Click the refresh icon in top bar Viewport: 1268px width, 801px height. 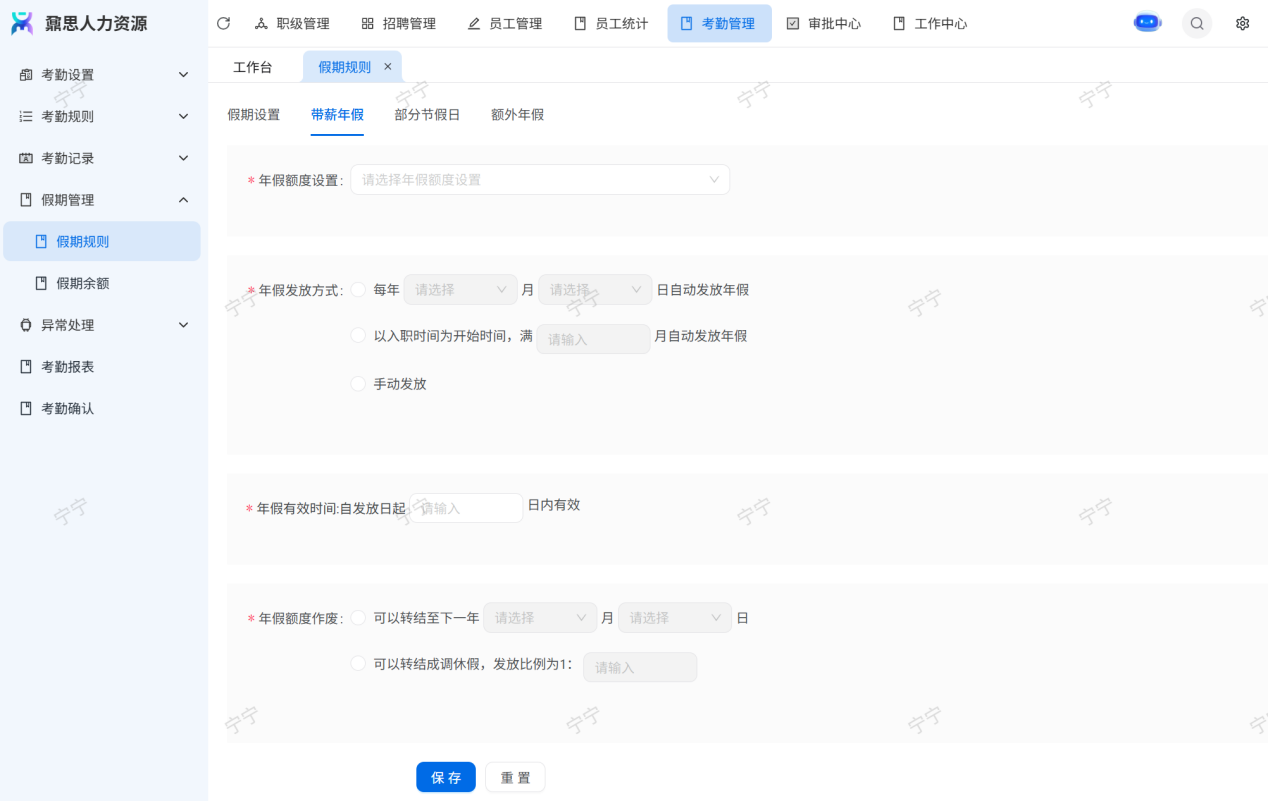223,23
